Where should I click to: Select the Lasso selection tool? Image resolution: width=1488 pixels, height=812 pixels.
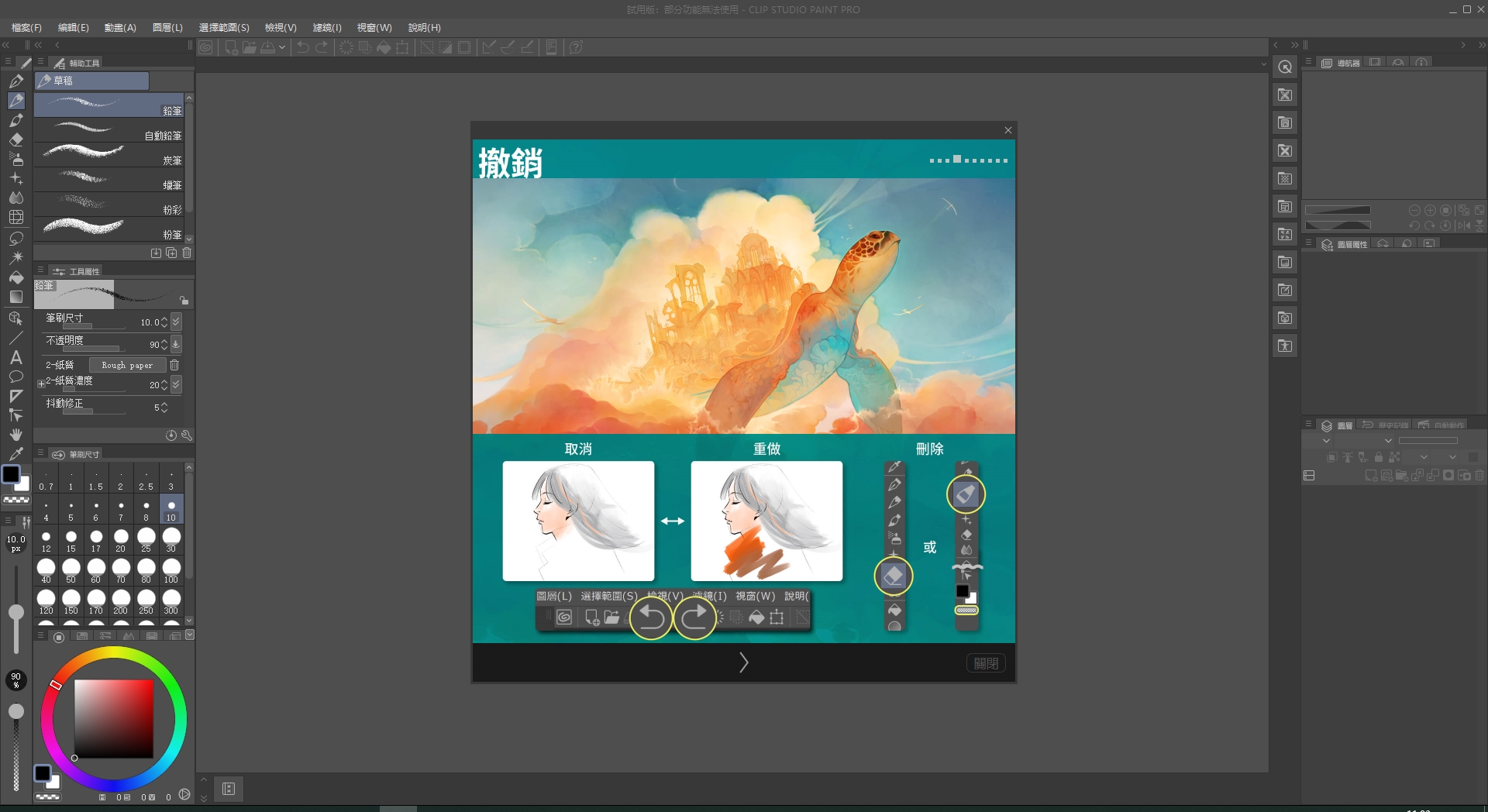(15, 238)
